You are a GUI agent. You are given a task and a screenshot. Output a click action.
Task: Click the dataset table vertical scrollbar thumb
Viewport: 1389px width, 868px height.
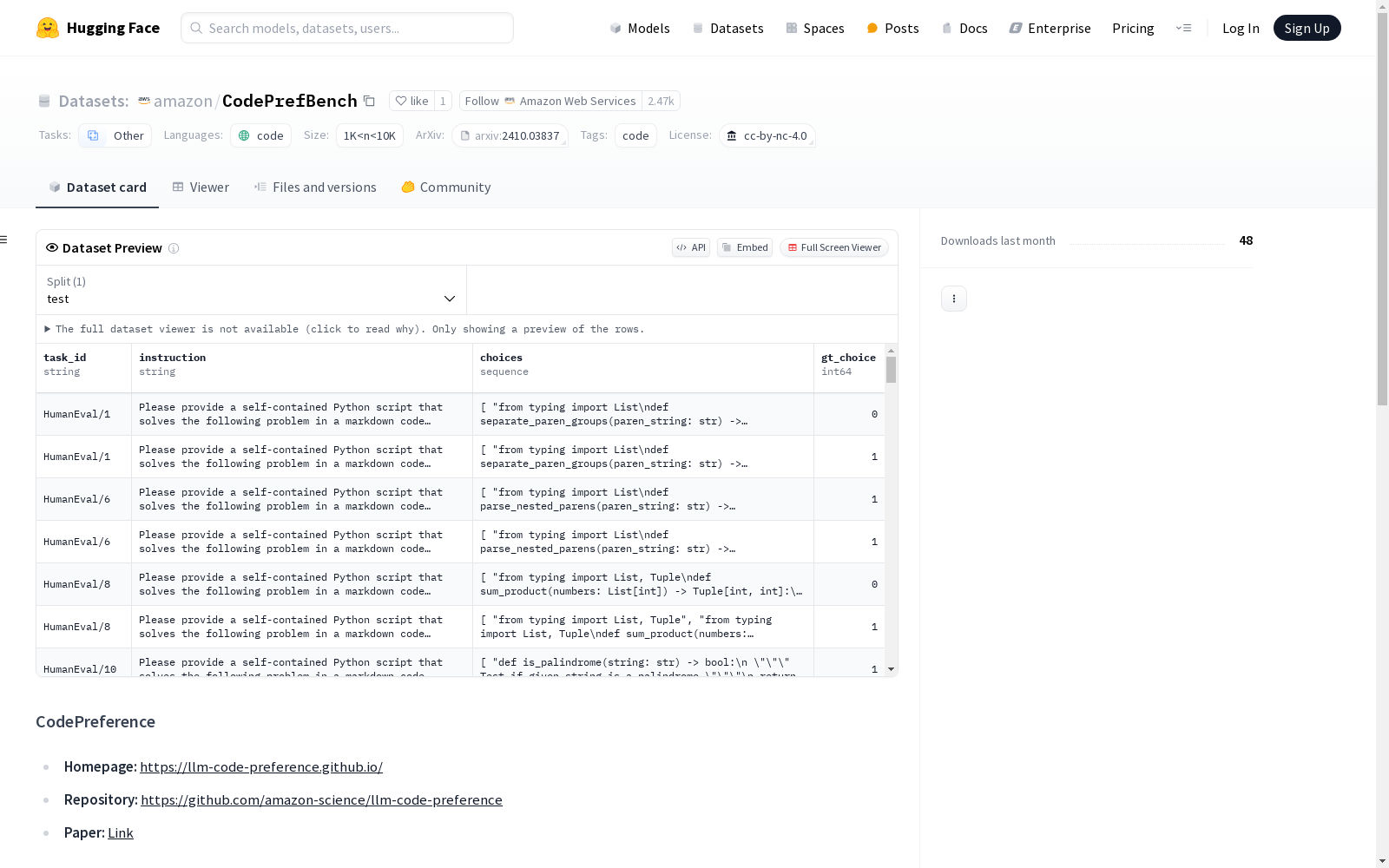click(x=891, y=370)
